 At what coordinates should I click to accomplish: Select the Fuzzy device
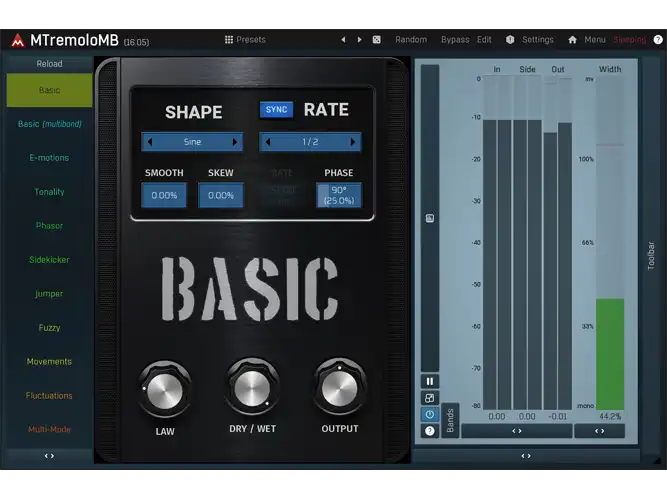[x=49, y=328]
